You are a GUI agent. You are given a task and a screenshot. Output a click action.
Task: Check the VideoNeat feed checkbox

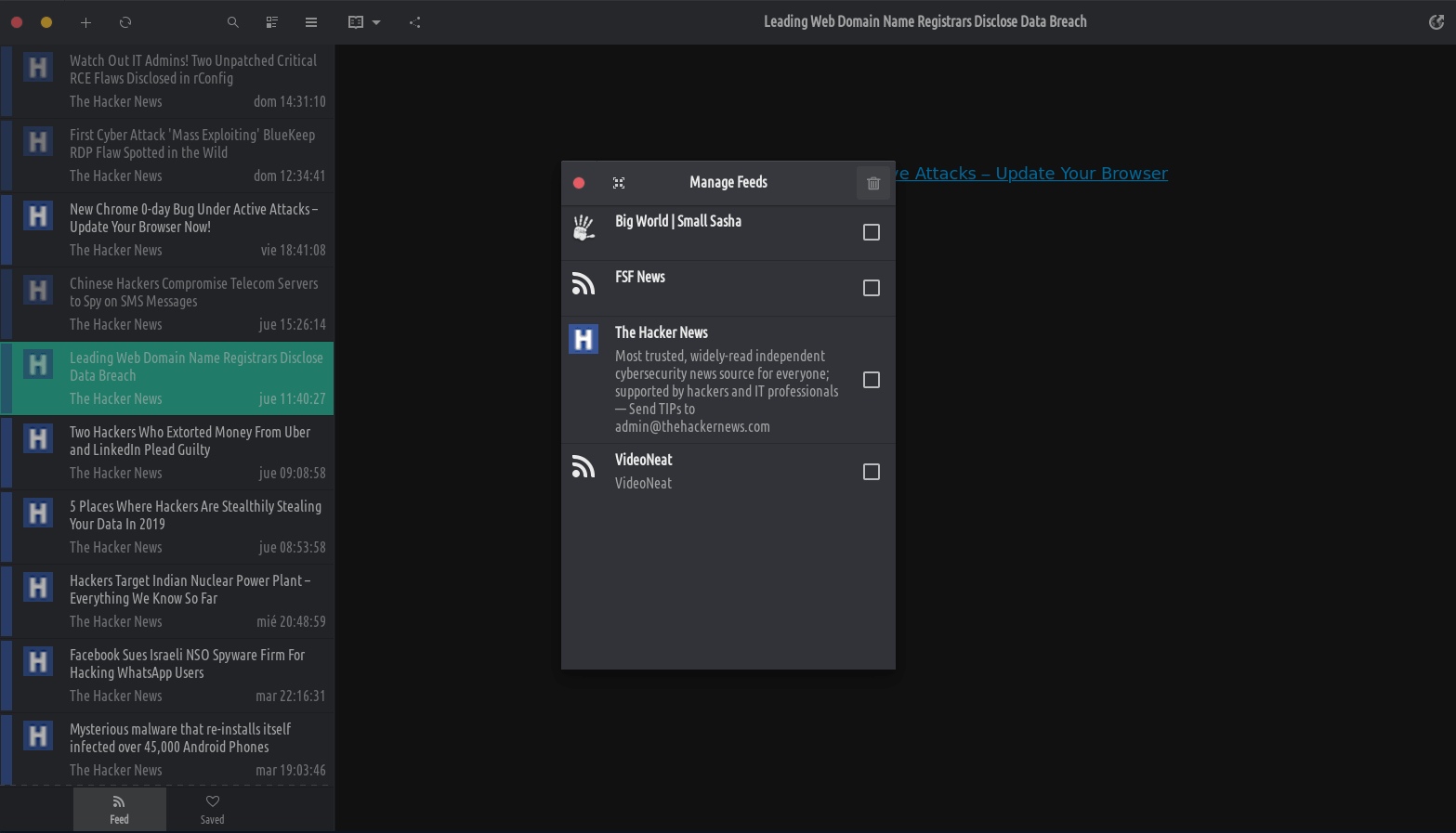click(x=872, y=472)
